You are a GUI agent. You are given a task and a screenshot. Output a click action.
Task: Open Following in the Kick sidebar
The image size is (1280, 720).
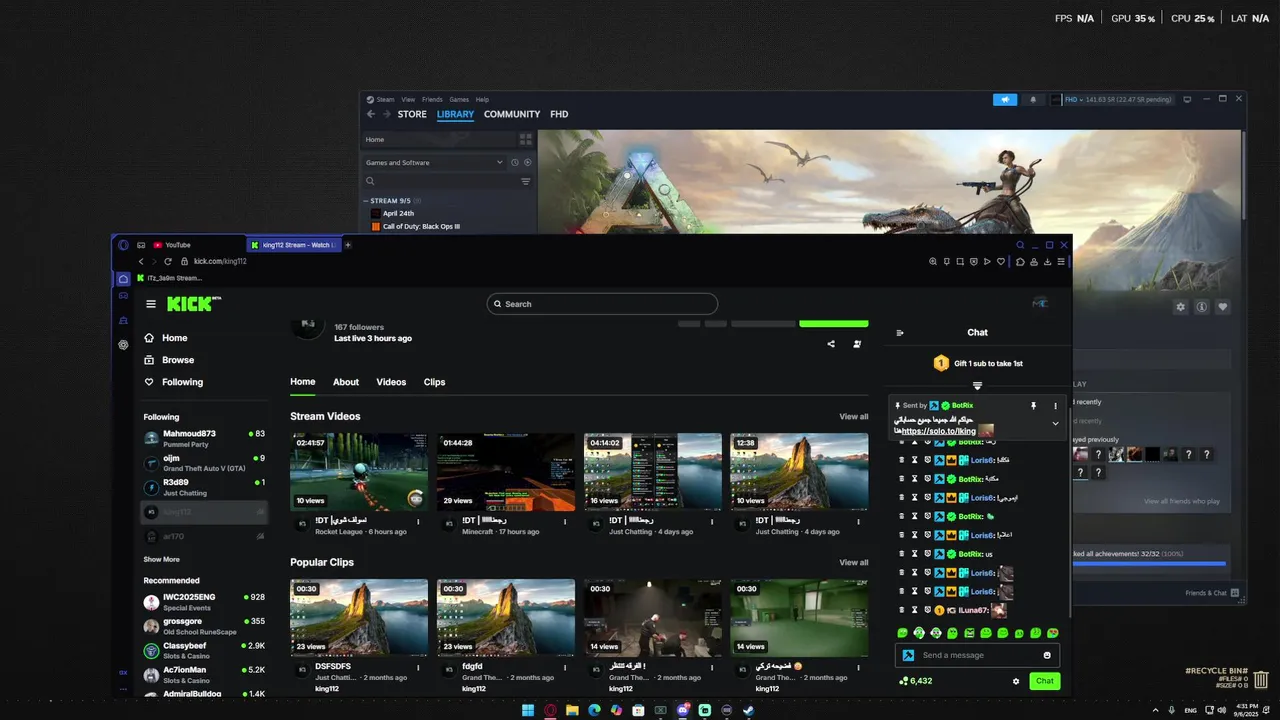[x=173, y=382]
